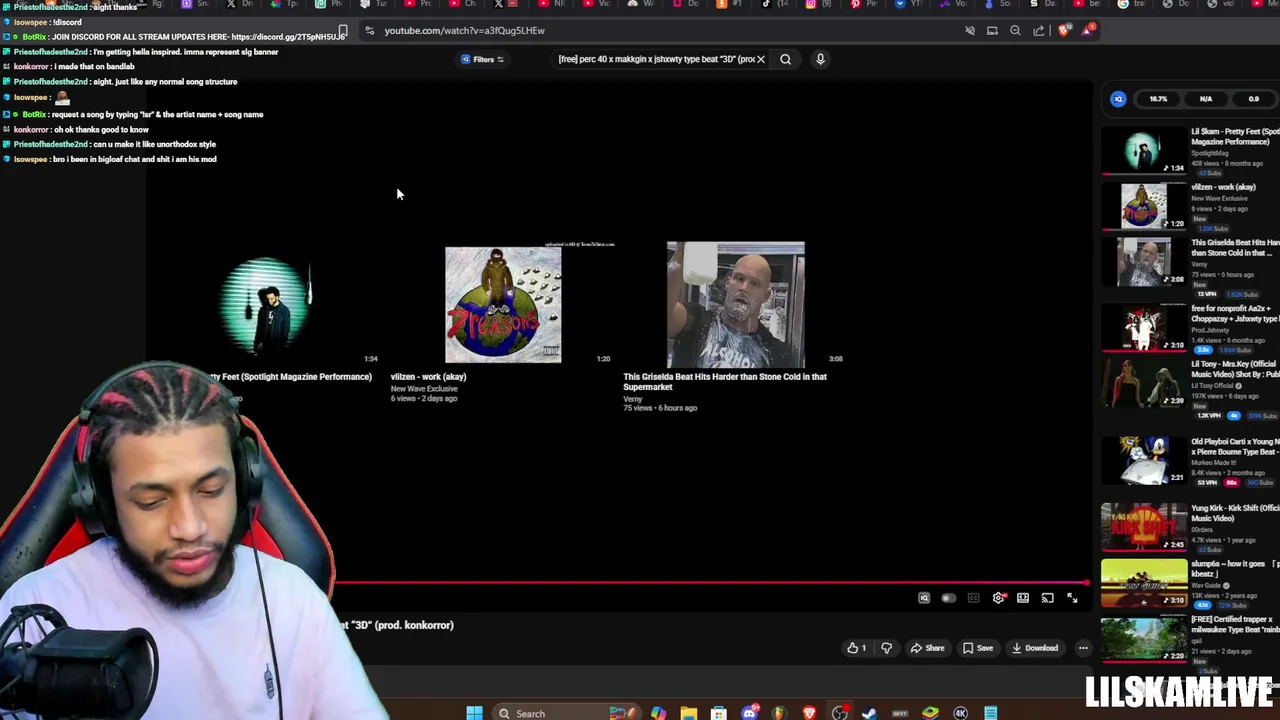Click the cast to TV icon
The height and width of the screenshot is (720, 1280).
pos(1047,598)
